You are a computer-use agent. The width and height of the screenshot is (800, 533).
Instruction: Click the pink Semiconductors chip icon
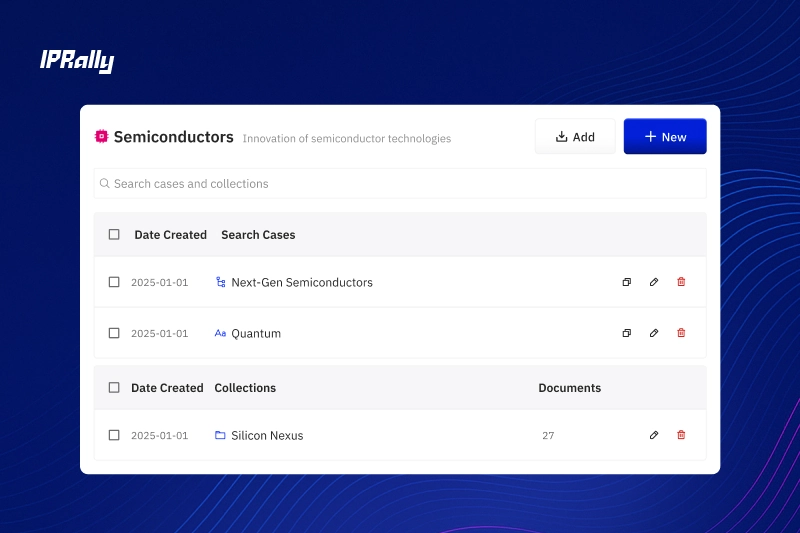pyautogui.click(x=102, y=136)
